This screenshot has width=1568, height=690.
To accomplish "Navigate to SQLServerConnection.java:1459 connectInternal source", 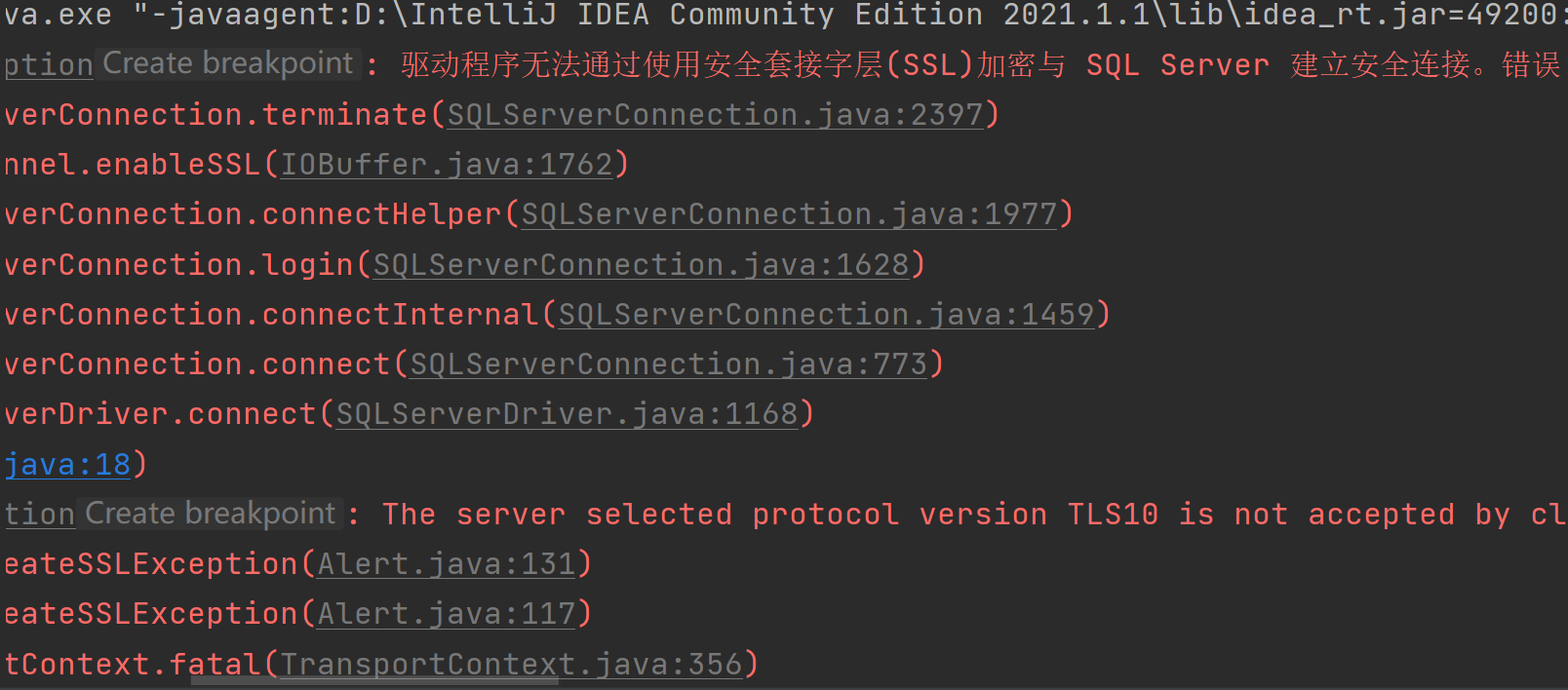I will [826, 315].
